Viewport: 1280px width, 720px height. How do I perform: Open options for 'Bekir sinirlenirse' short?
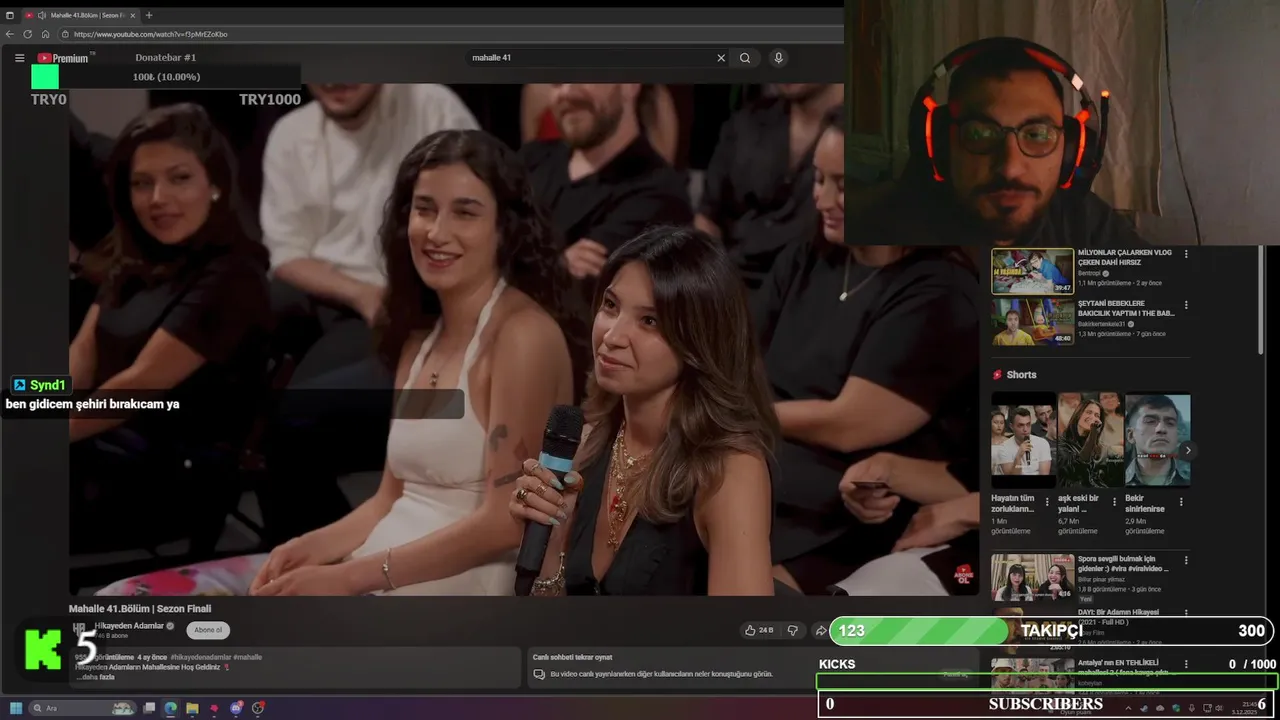(x=1181, y=502)
